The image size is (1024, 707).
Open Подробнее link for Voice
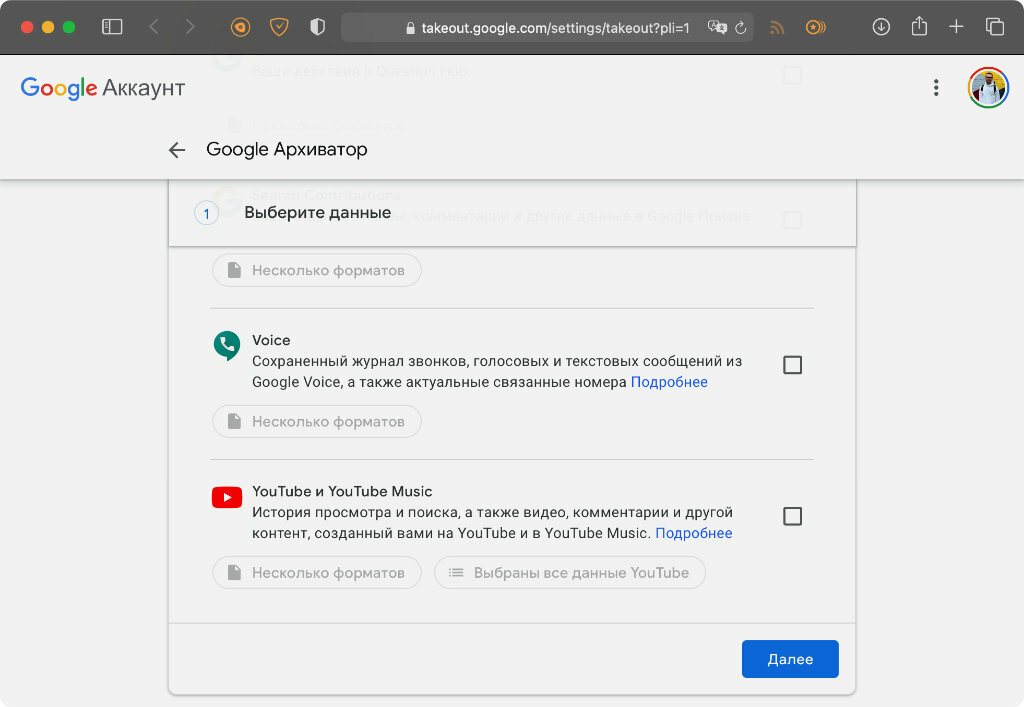669,382
